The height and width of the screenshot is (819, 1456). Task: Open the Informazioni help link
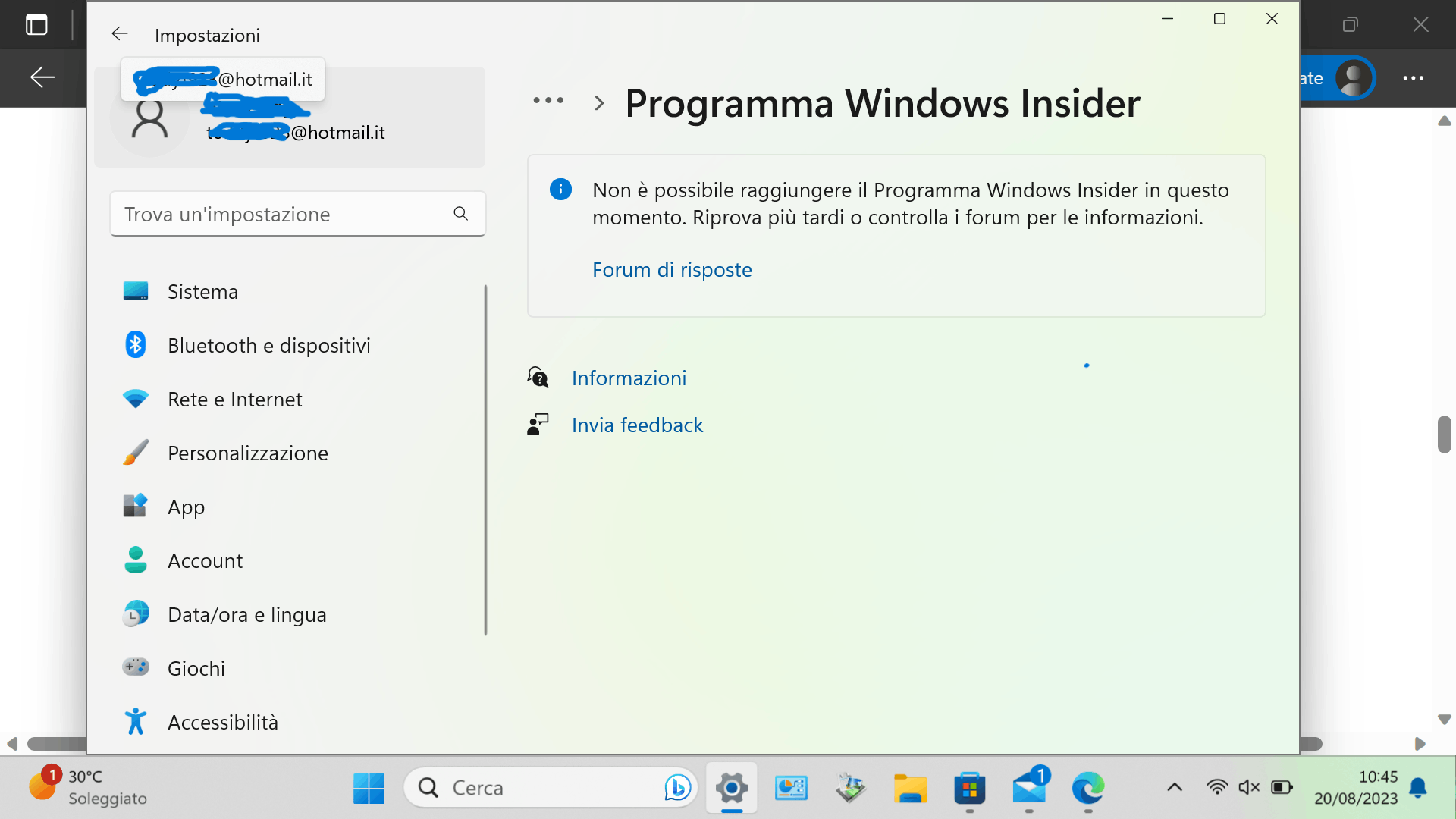629,378
